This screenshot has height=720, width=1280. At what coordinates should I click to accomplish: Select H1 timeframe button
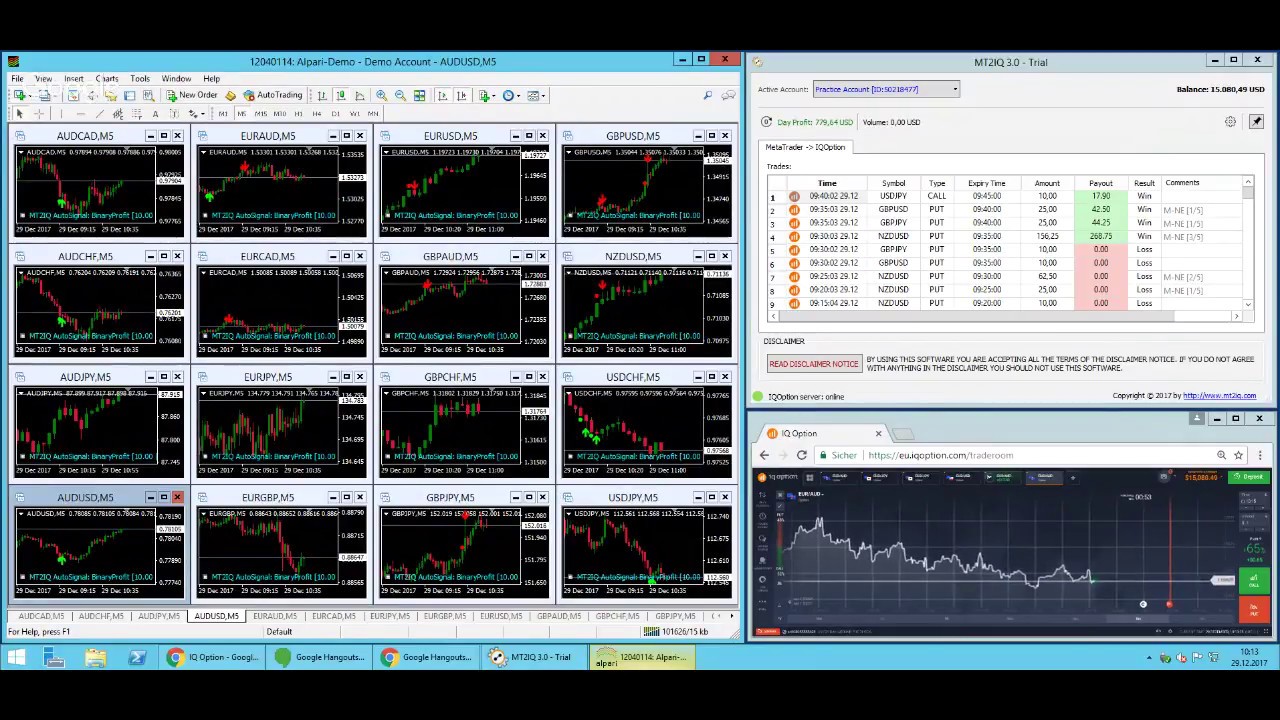[298, 114]
